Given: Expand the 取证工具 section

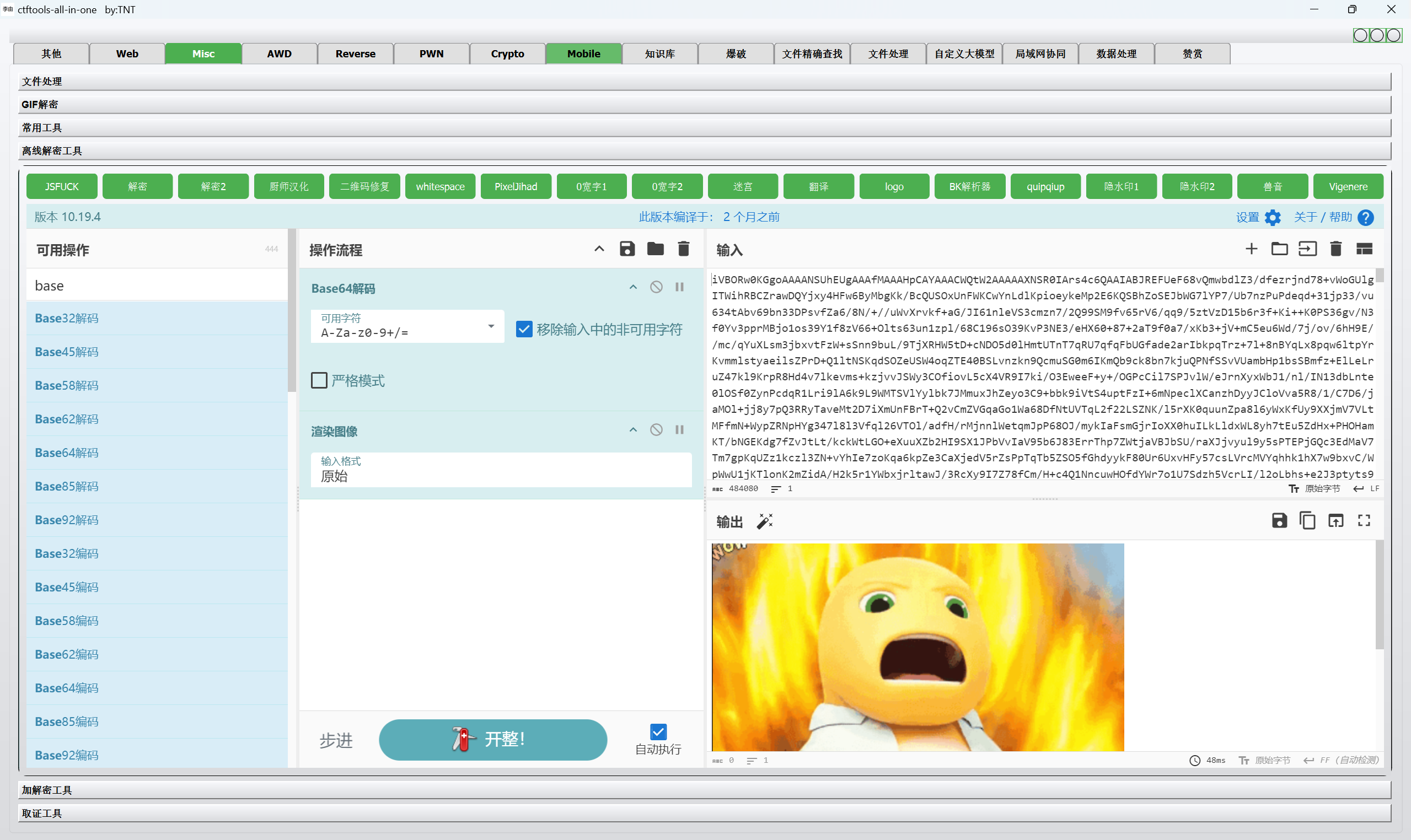Looking at the screenshot, I should [704, 814].
